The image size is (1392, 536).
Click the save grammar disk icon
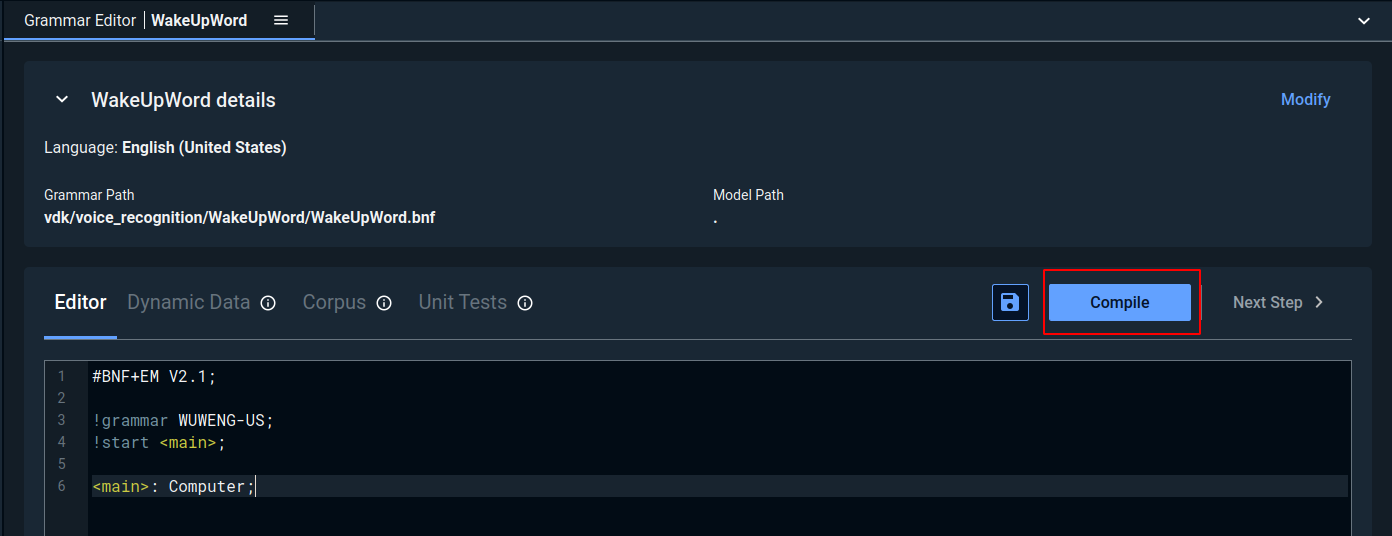coord(1010,302)
